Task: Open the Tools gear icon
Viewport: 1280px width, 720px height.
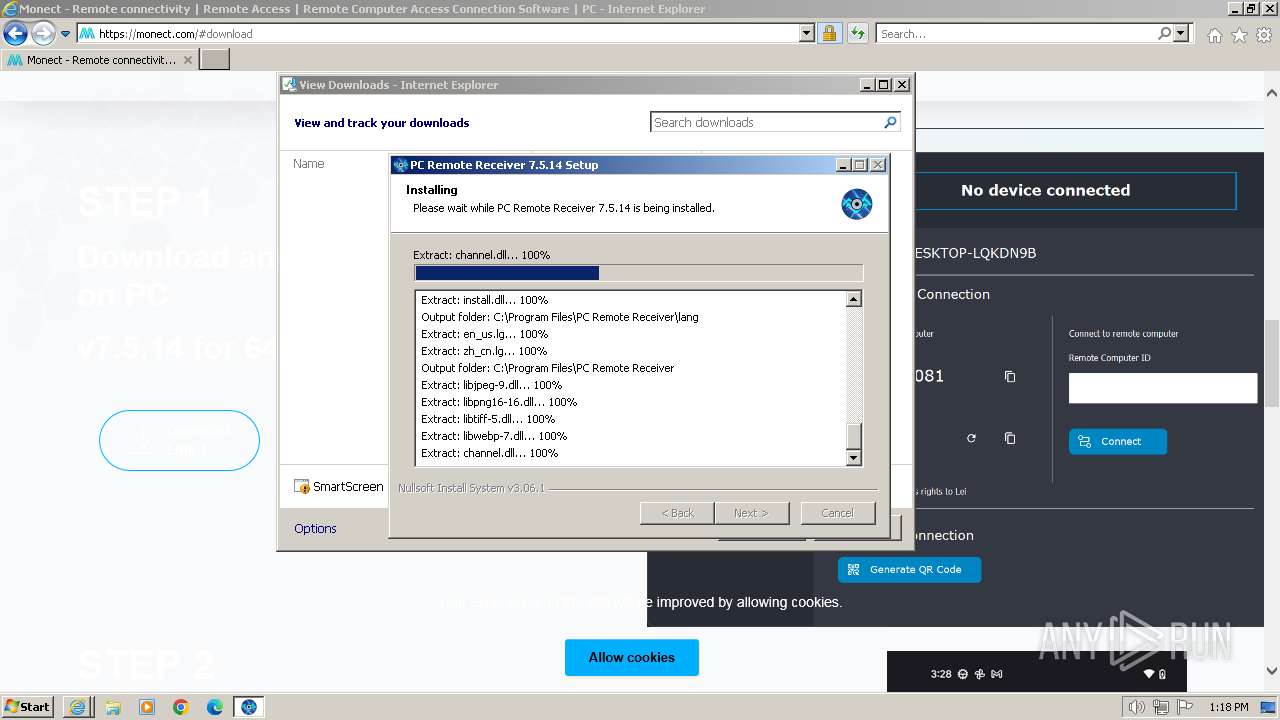Action: point(1264,35)
